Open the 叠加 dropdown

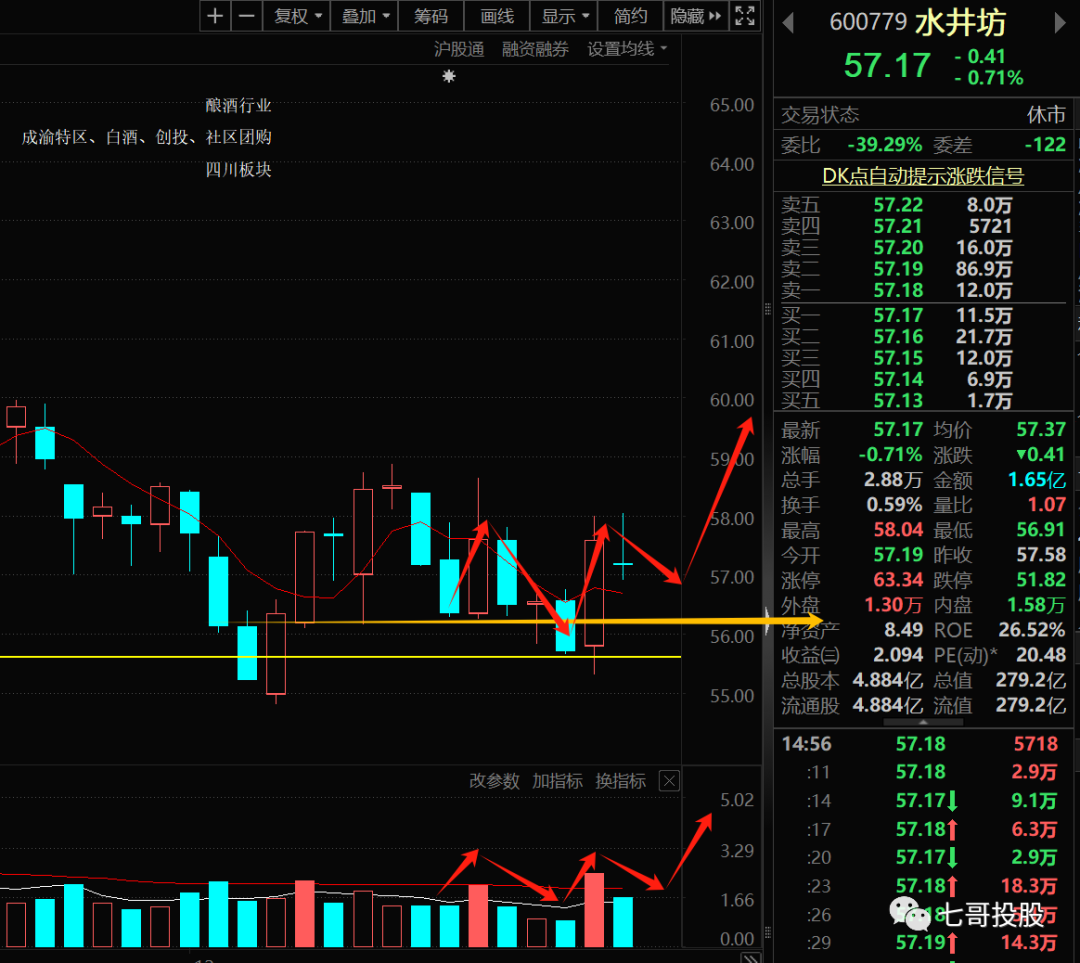365,15
